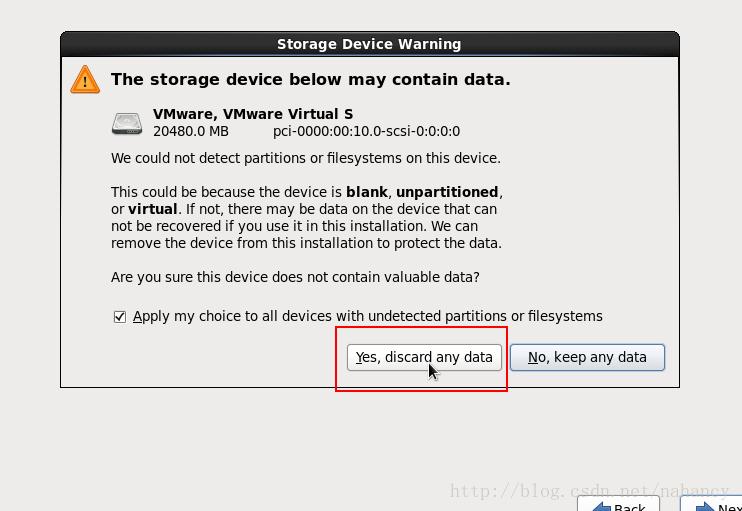Select the "VMware, VMware Virtual S" device name
The image size is (742, 511).
click(252, 114)
